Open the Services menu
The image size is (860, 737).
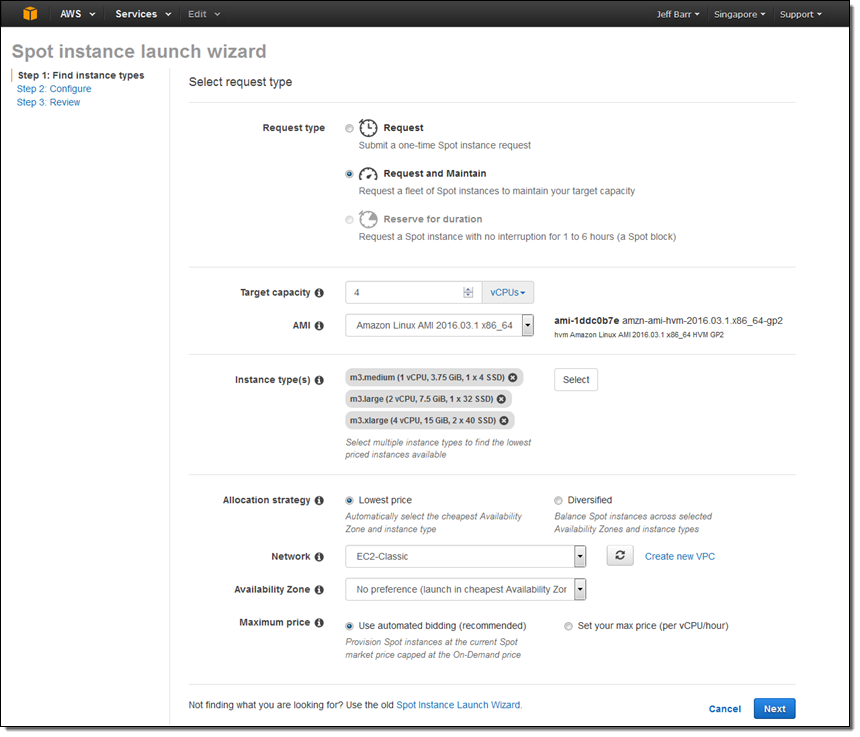143,14
